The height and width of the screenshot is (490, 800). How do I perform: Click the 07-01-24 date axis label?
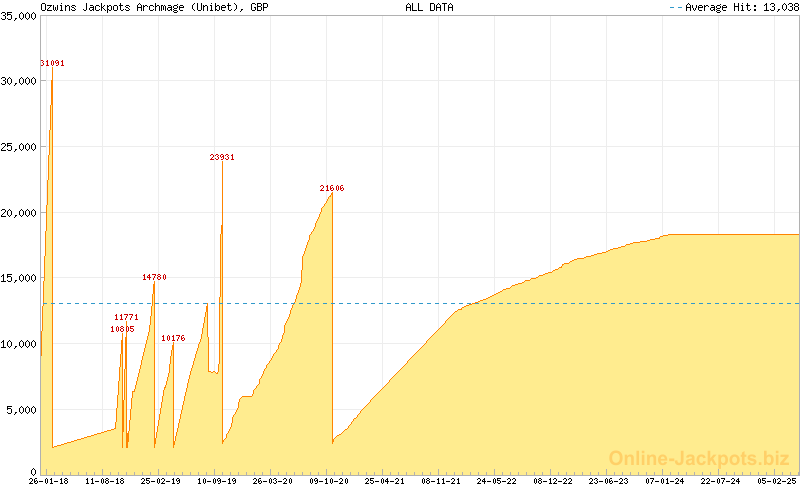coord(664,481)
